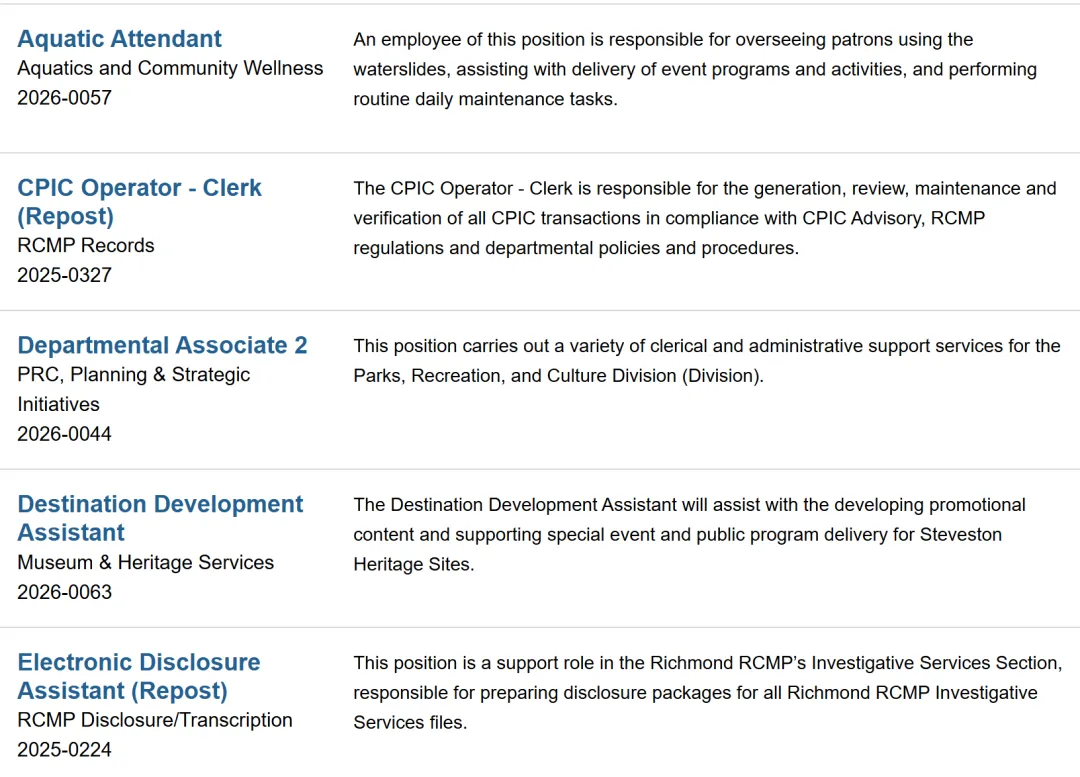
Task: Click job ID 2025-0224
Action: pos(64,749)
